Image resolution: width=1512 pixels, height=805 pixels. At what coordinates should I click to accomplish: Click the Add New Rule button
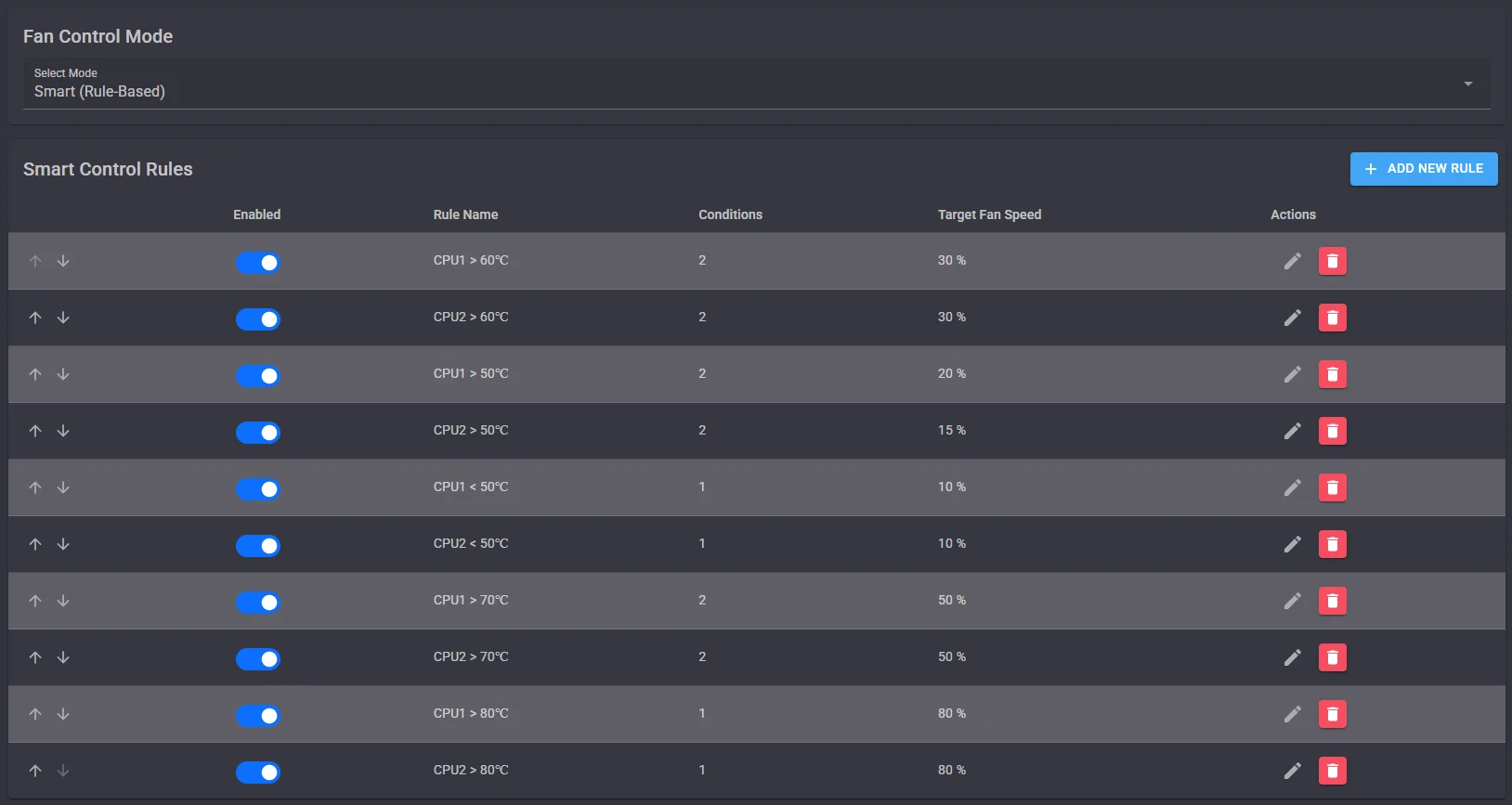coord(1424,169)
